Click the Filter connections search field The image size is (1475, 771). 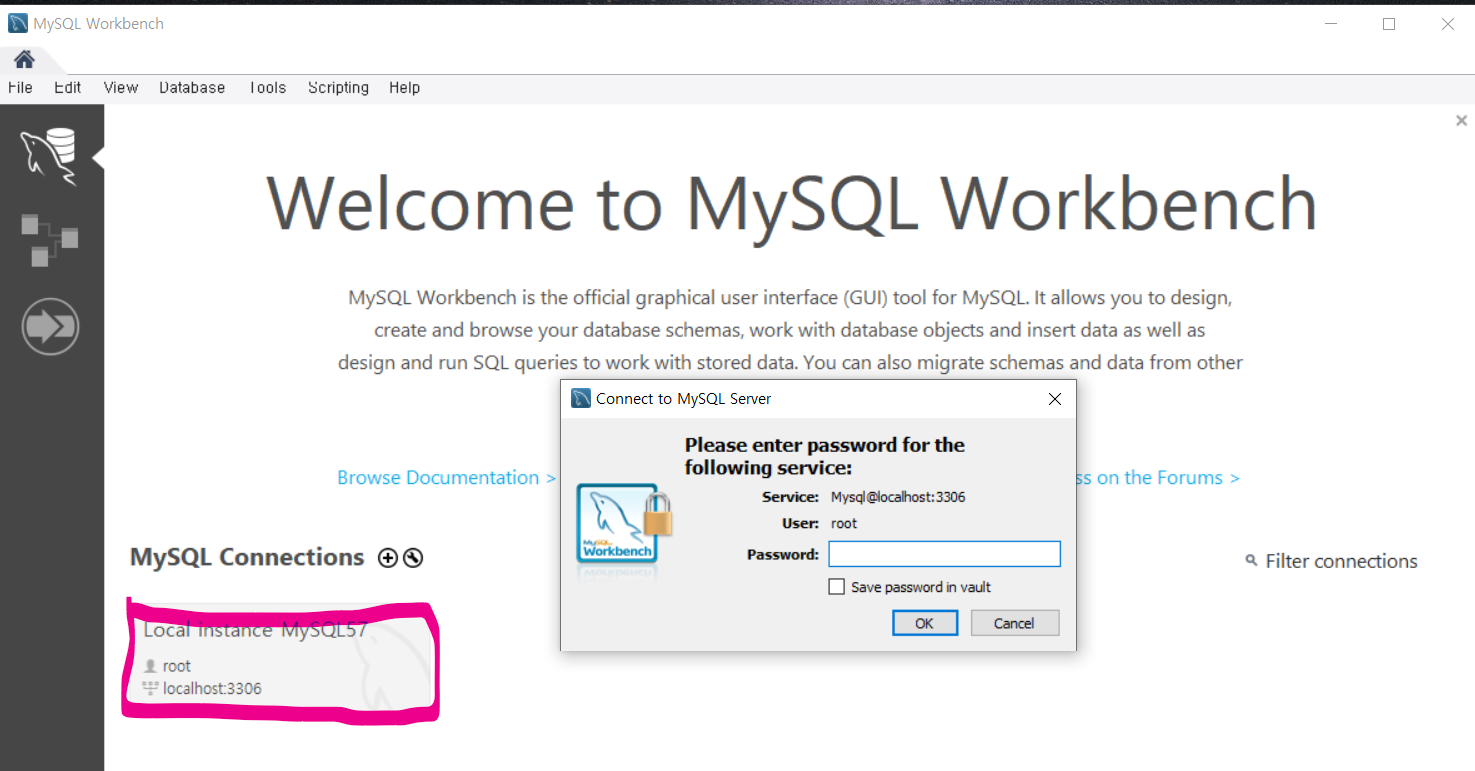(1341, 561)
